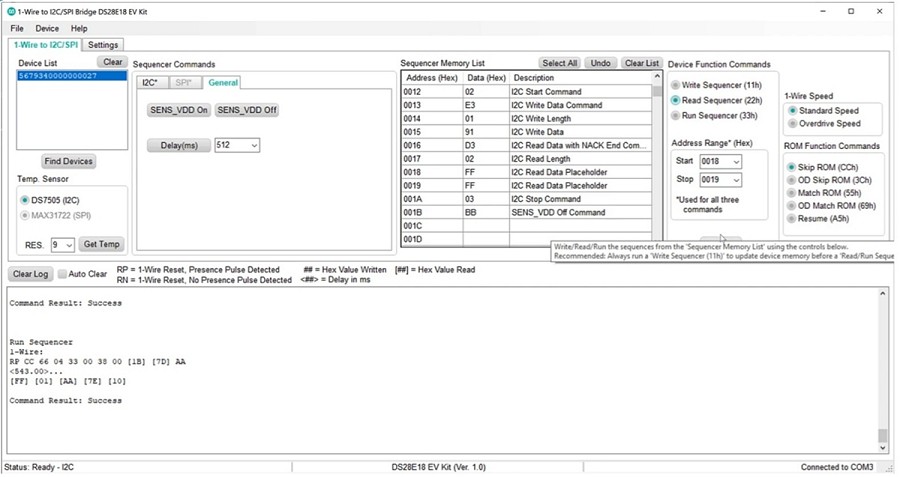Select the General sequencer commands tab
This screenshot has height=477, width=900.
tap(223, 82)
